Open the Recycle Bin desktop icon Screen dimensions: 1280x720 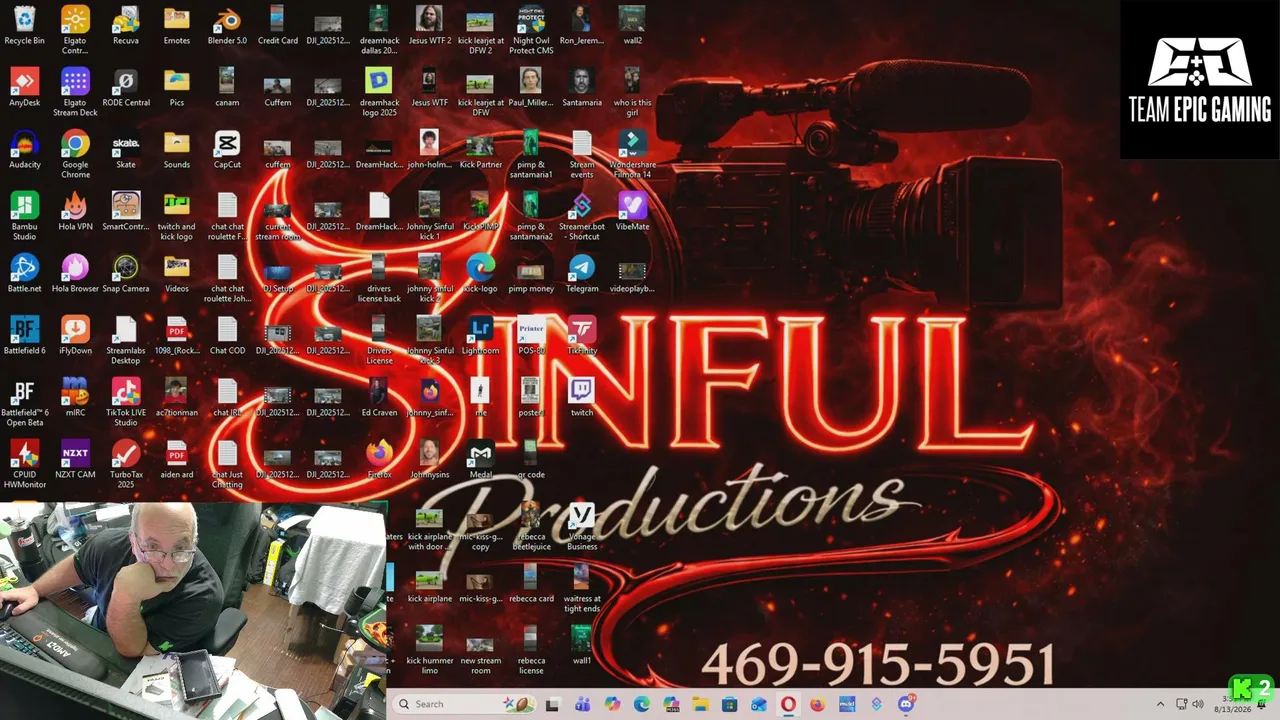click(24, 26)
